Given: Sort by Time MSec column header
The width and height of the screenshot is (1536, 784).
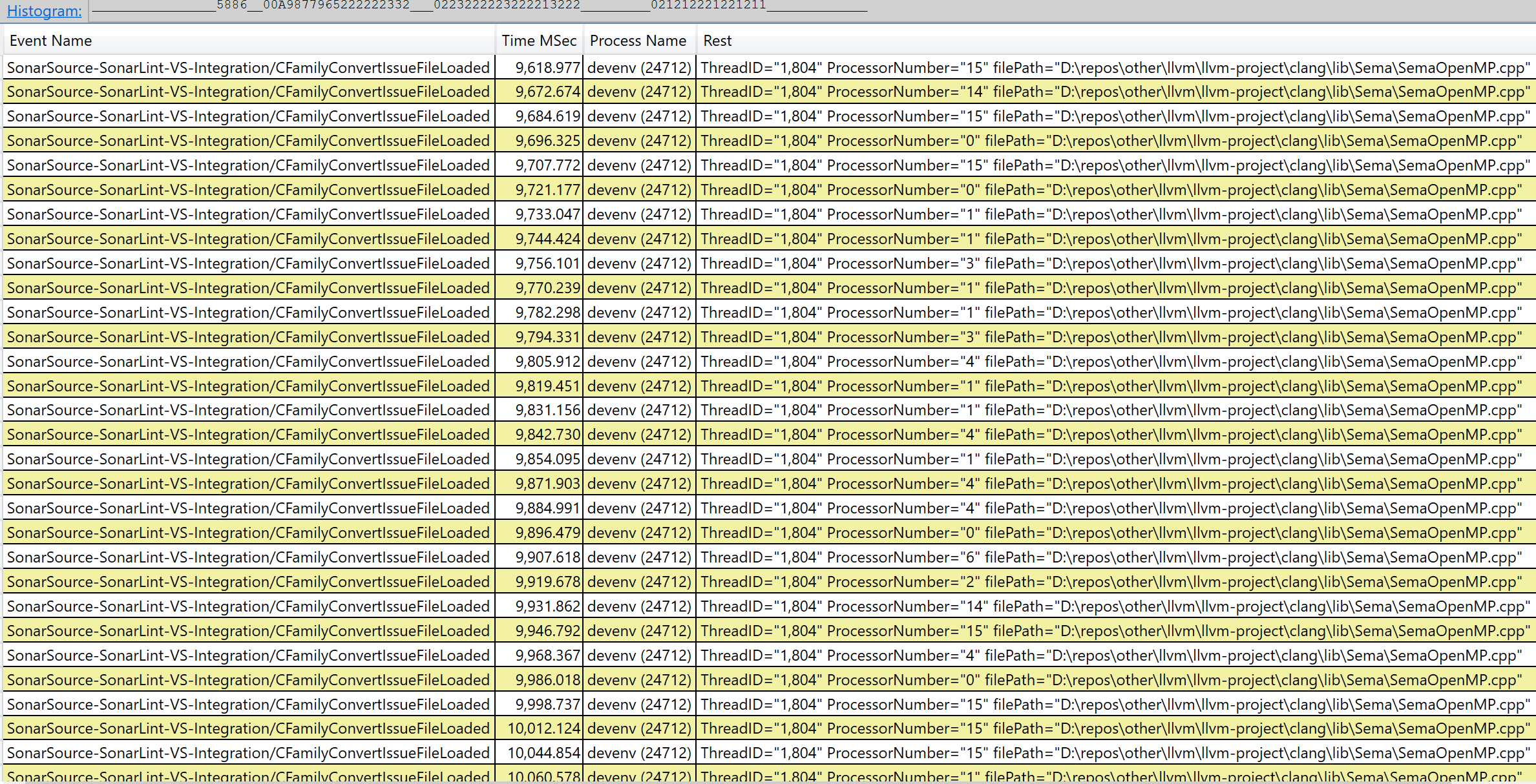Looking at the screenshot, I should pos(538,41).
